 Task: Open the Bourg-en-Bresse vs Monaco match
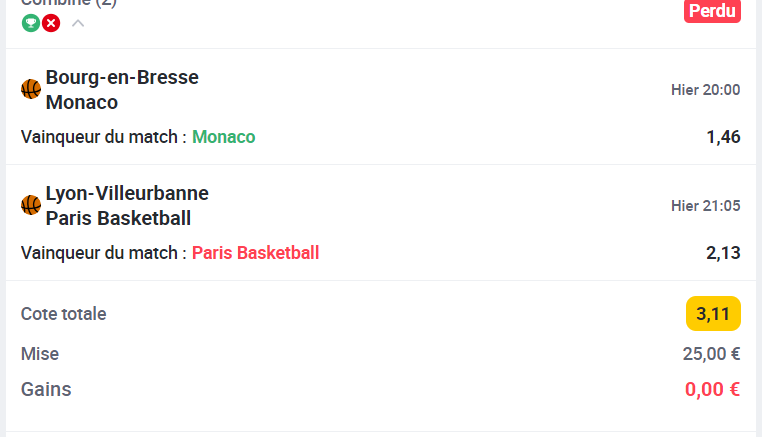pyautogui.click(x=122, y=89)
